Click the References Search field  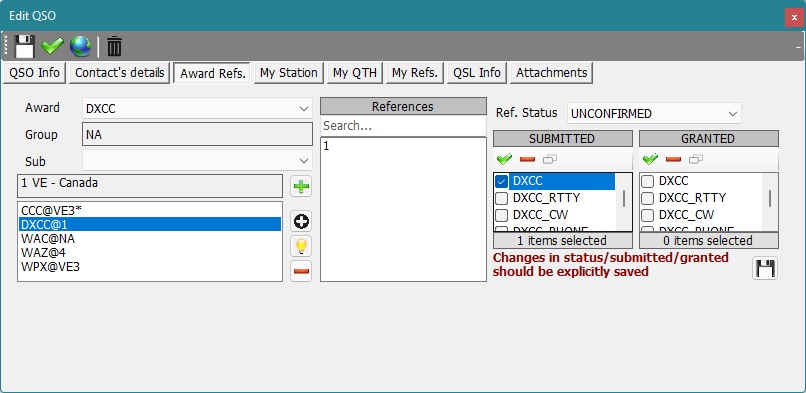click(x=403, y=126)
